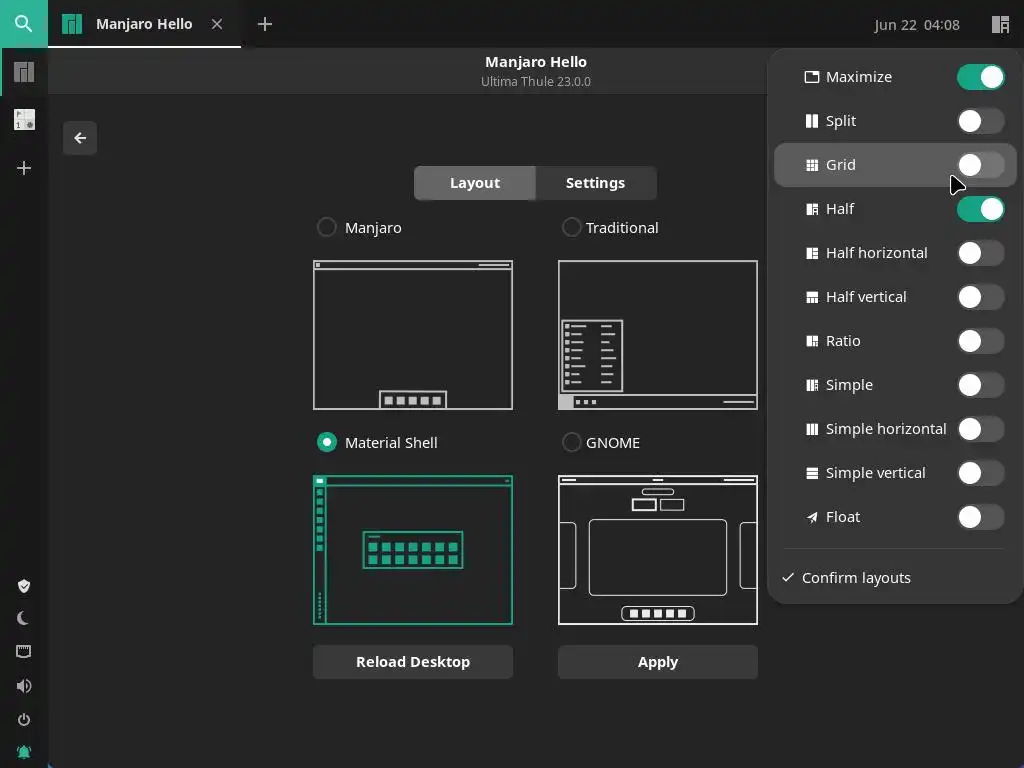The height and width of the screenshot is (768, 1024).
Task: Open the volume speaker icon
Action: [x=24, y=685]
